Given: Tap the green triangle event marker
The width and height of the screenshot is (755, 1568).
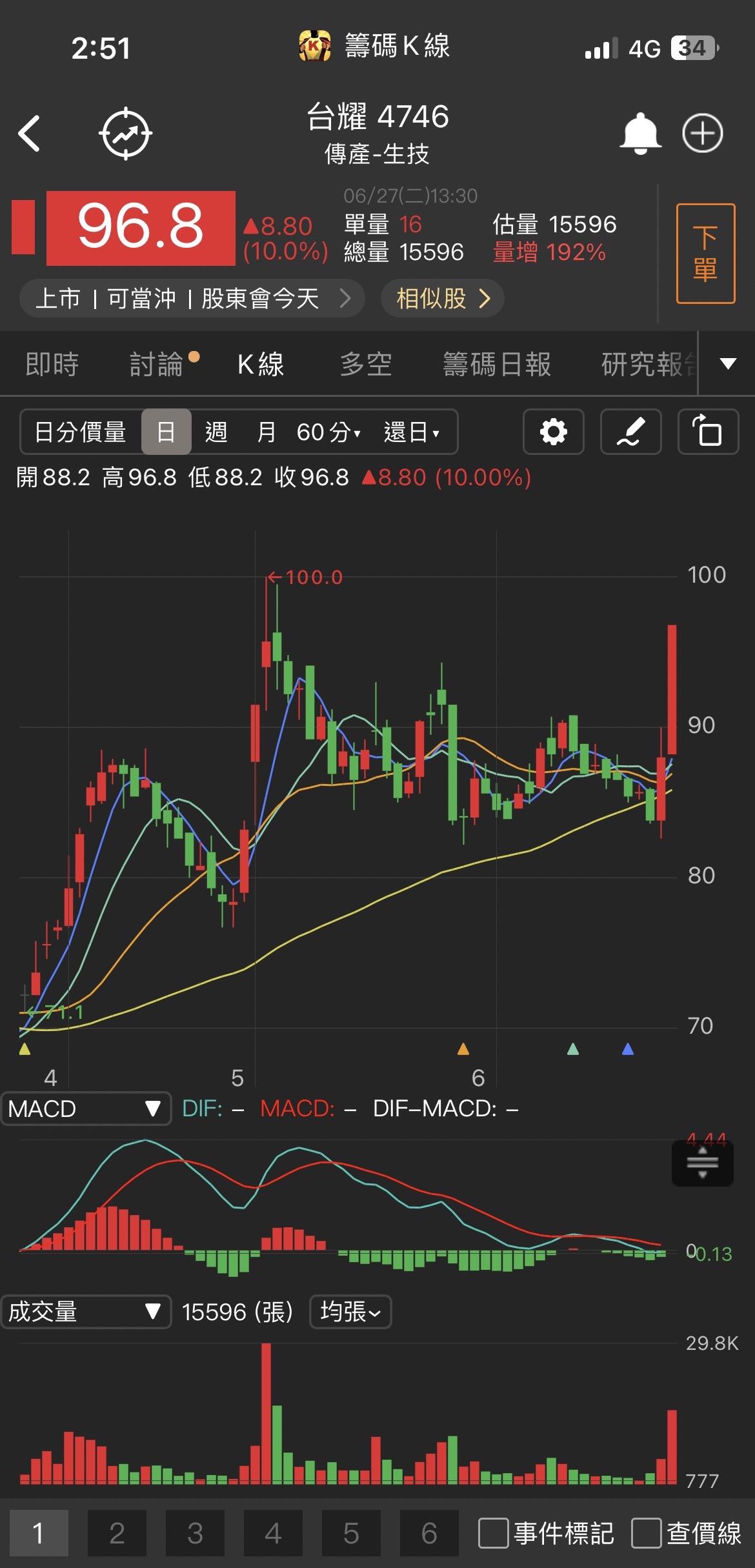Looking at the screenshot, I should (x=572, y=1049).
